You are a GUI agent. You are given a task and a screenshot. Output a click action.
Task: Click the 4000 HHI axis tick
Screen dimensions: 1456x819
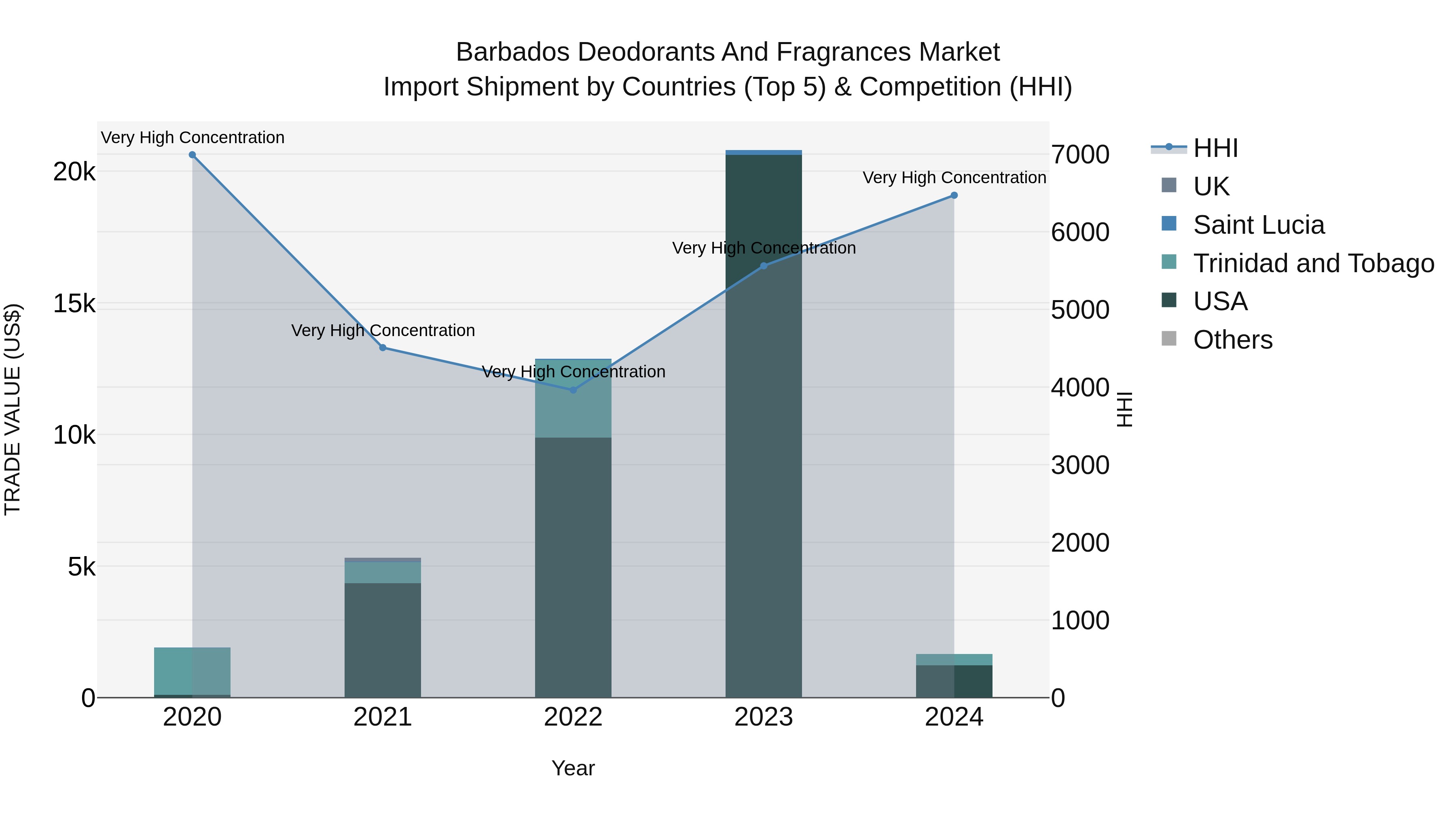click(x=1081, y=388)
